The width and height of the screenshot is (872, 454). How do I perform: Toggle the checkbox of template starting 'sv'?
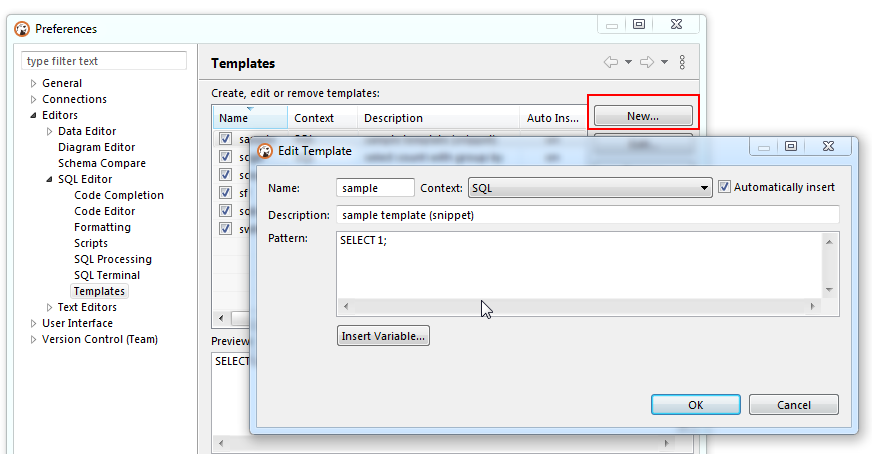225,228
